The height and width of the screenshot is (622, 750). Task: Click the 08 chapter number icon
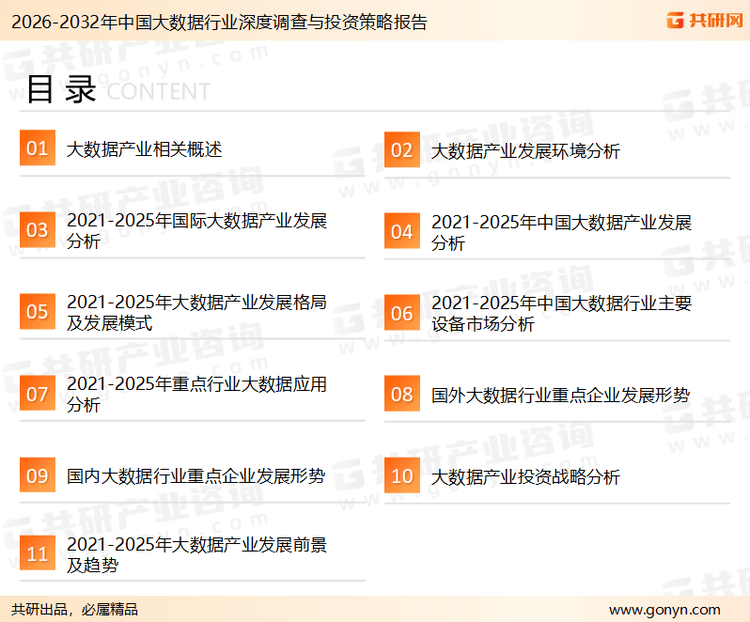pyautogui.click(x=402, y=394)
